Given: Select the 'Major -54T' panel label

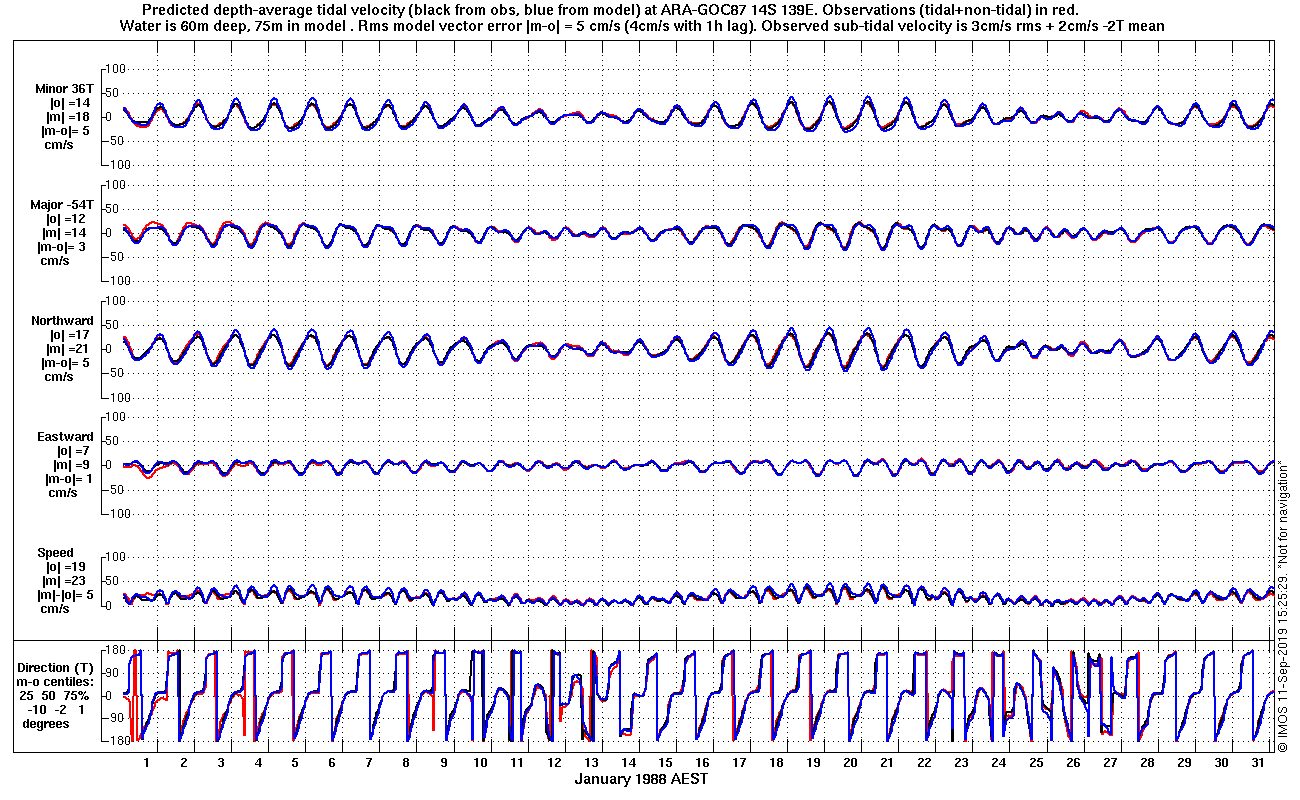Looking at the screenshot, I should coord(62,204).
